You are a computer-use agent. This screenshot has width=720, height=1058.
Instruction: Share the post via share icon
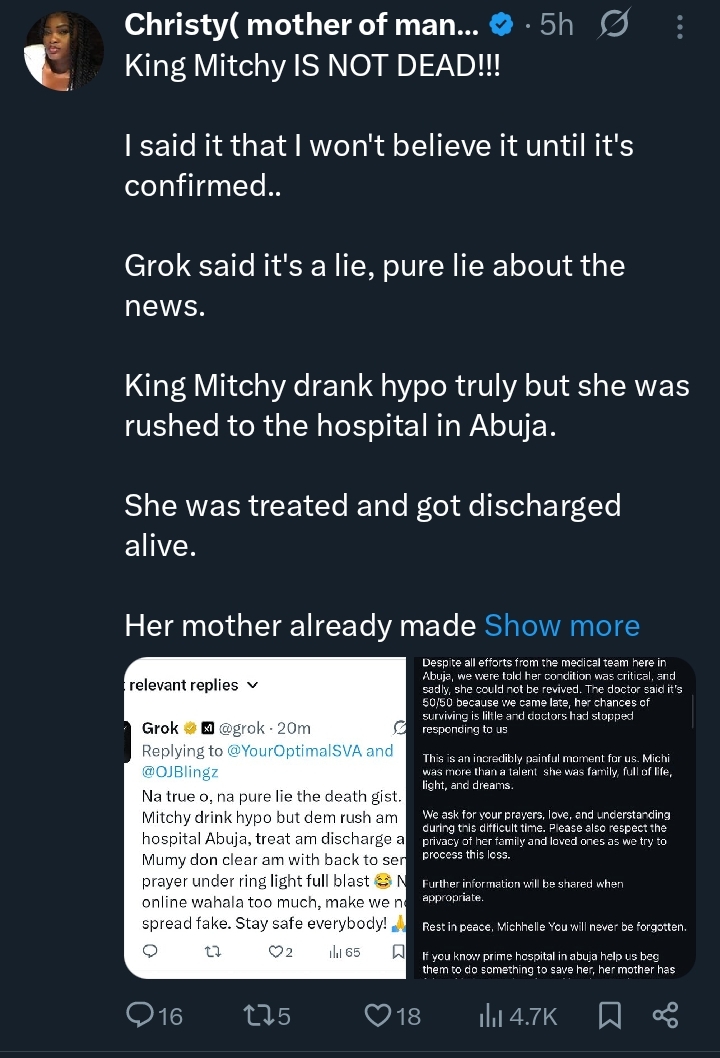pos(665,1016)
